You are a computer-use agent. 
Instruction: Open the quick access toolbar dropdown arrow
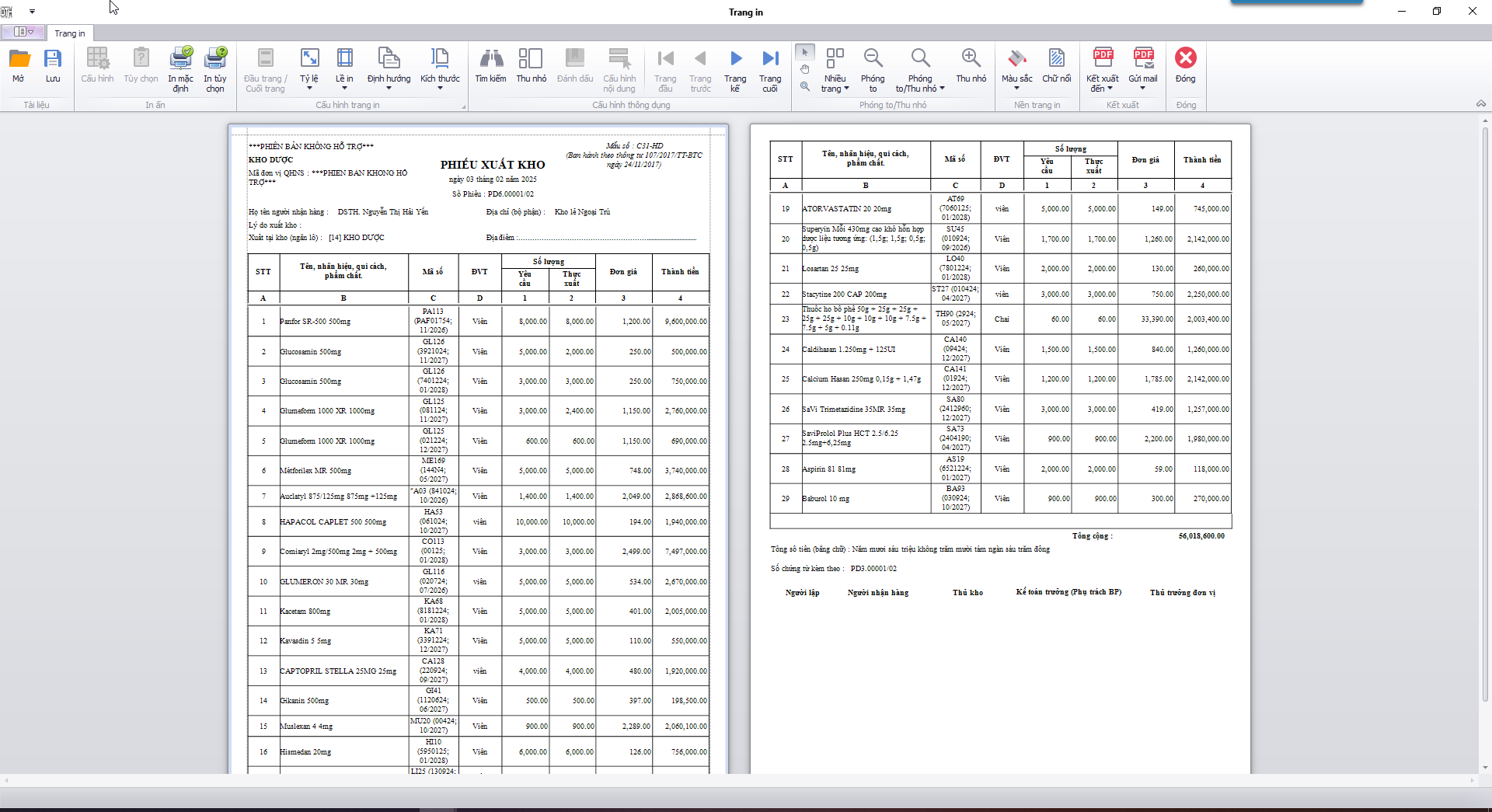click(x=33, y=12)
